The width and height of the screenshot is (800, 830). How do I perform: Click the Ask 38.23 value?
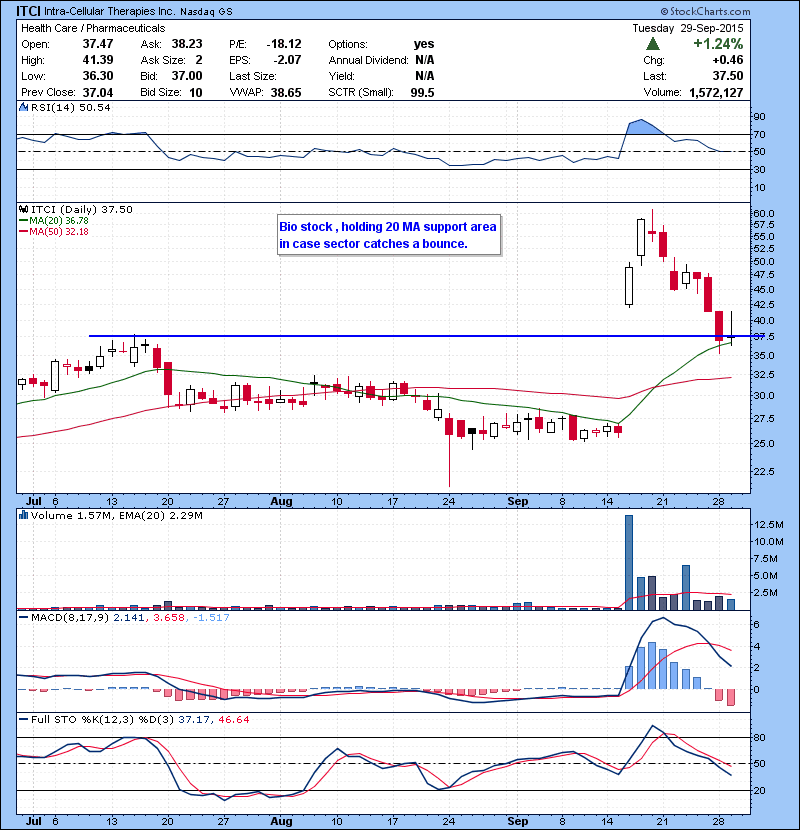(x=187, y=44)
